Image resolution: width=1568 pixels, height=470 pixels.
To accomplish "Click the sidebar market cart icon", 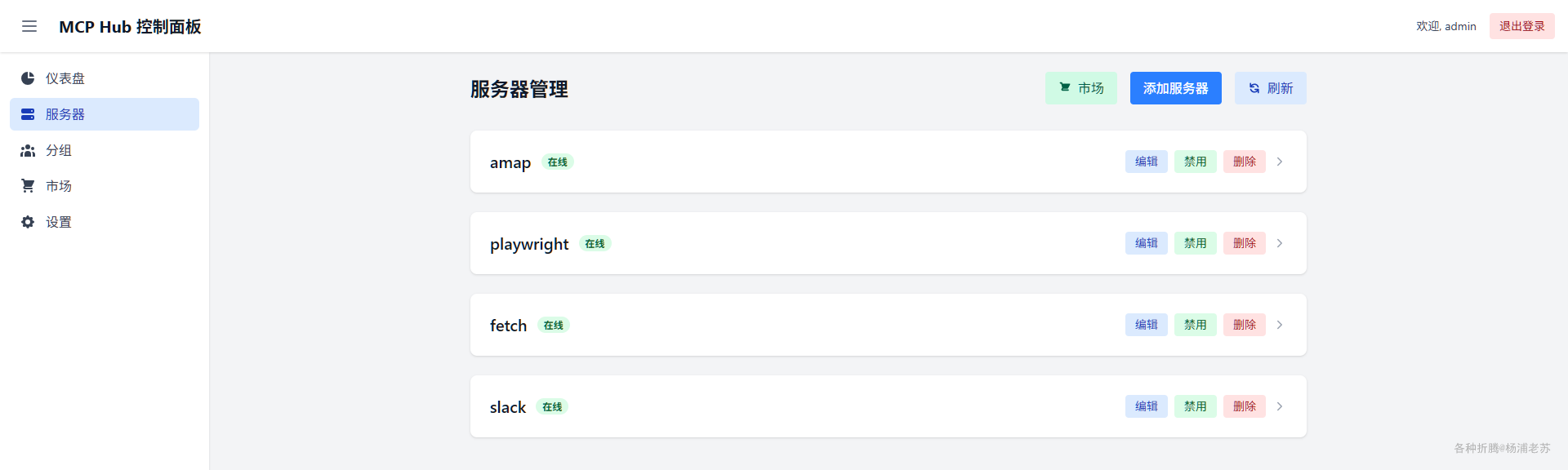I will 28,186.
